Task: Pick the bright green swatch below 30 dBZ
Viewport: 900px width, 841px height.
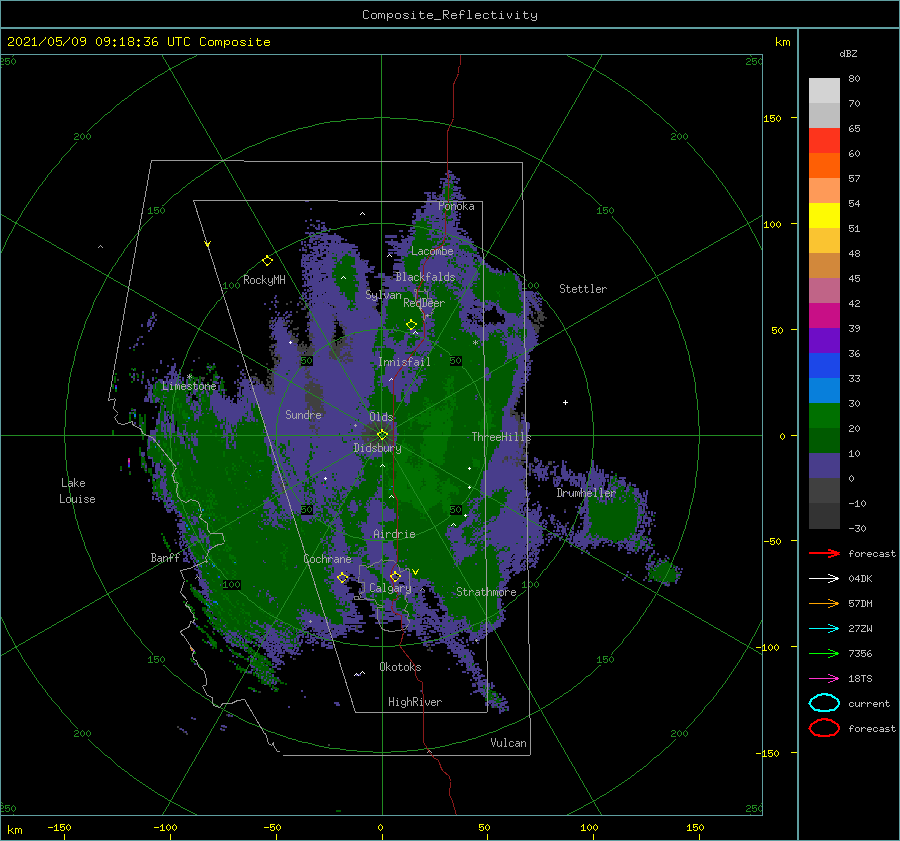Action: pos(824,416)
